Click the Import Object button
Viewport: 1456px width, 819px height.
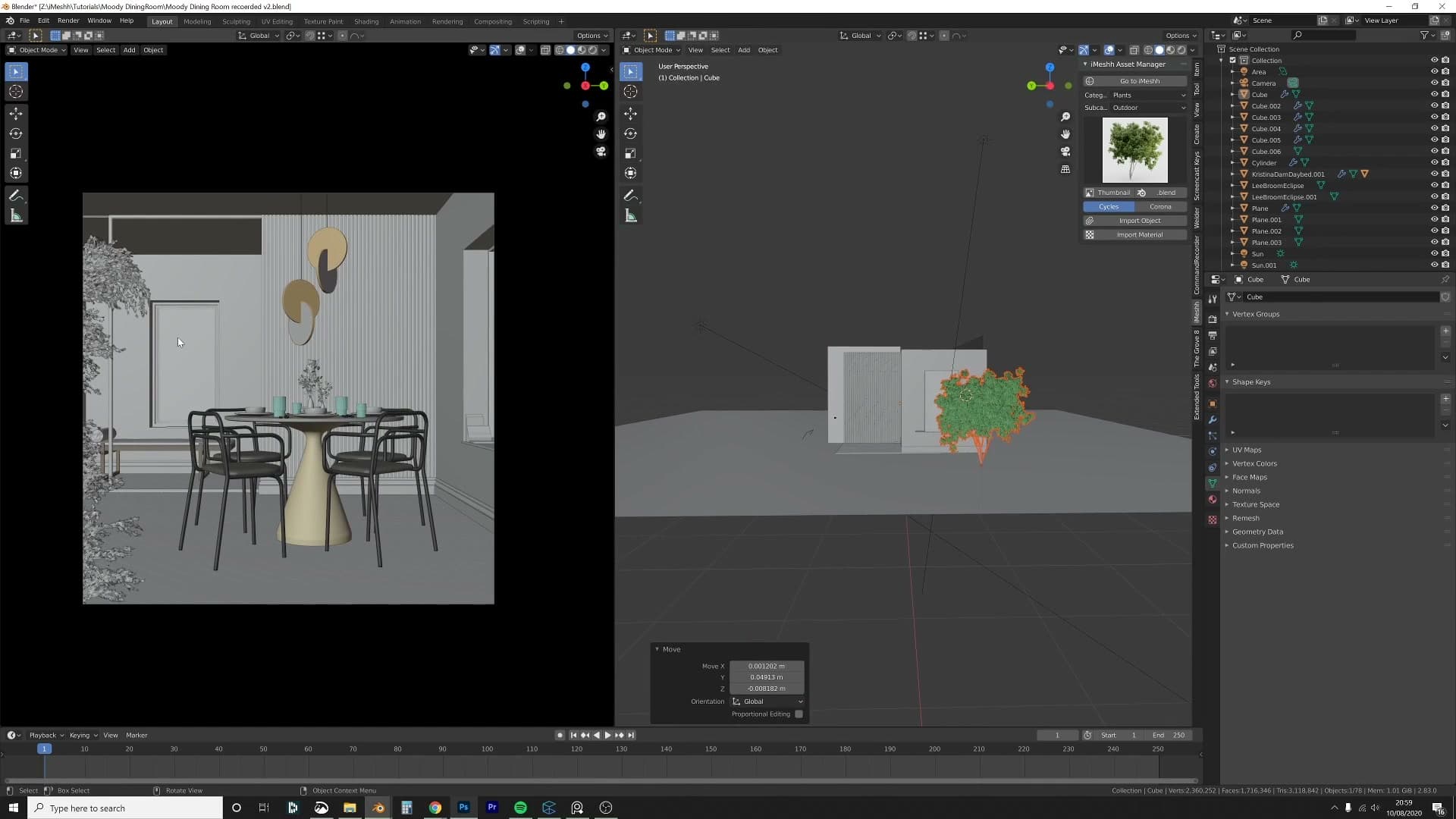click(x=1135, y=221)
